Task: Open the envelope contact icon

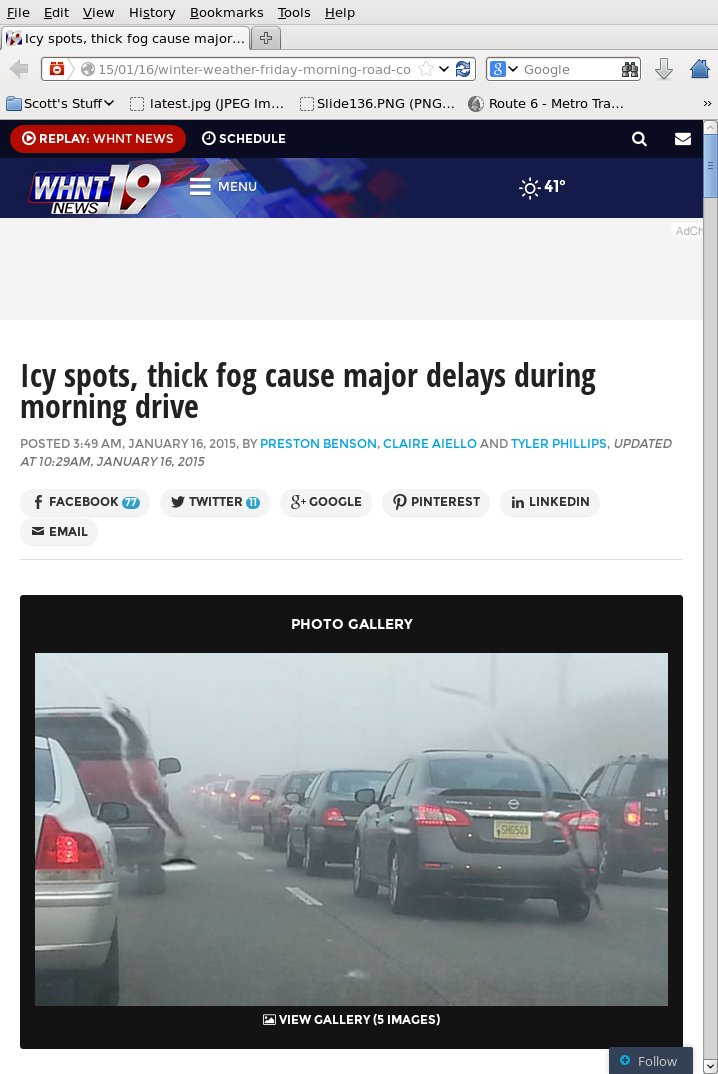Action: pyautogui.click(x=683, y=139)
